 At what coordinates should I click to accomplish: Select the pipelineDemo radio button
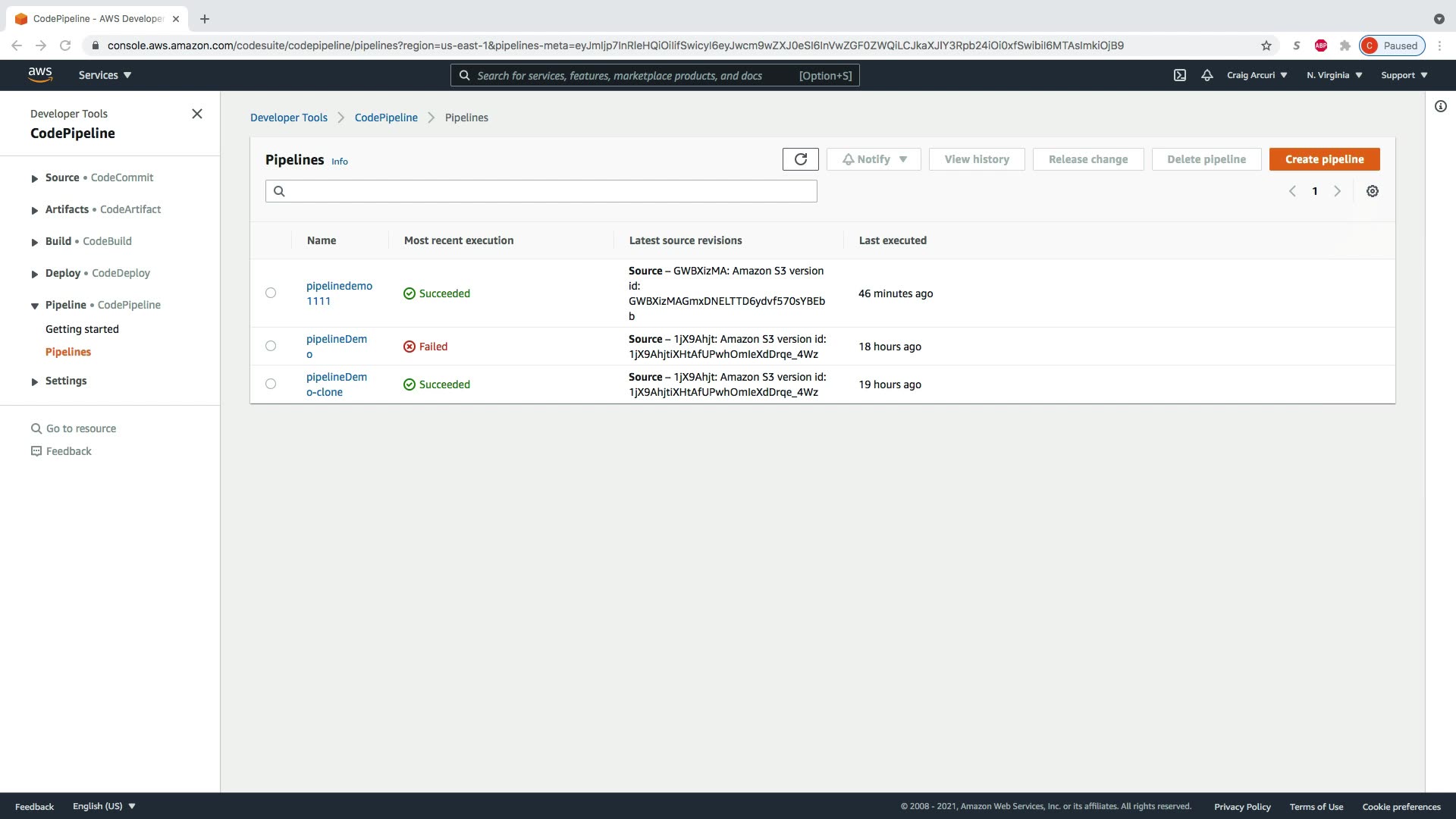tap(271, 346)
